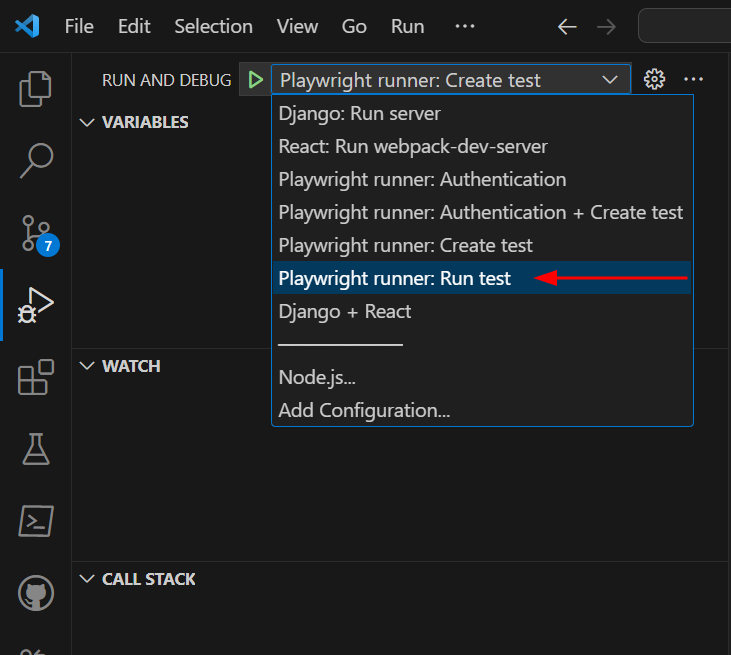The width and height of the screenshot is (731, 655).
Task: Collapse the CALL STACK section
Action: [88, 579]
